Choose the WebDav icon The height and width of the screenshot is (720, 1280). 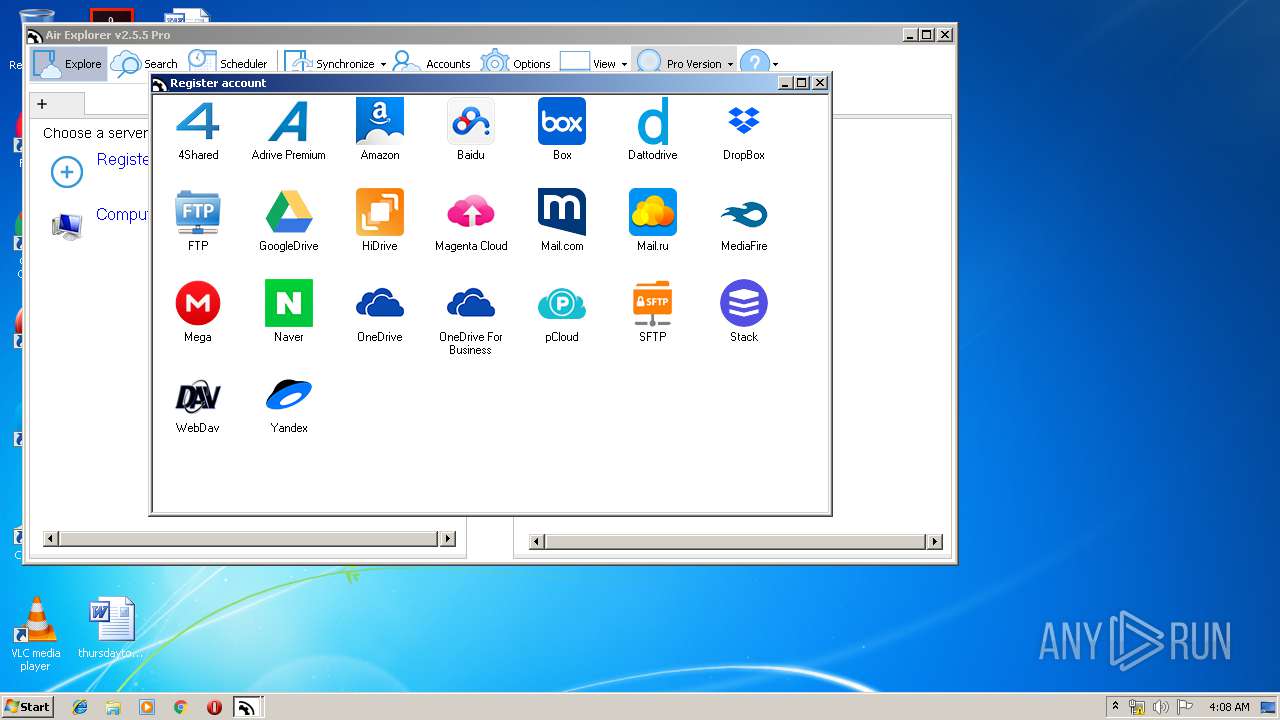(198, 394)
